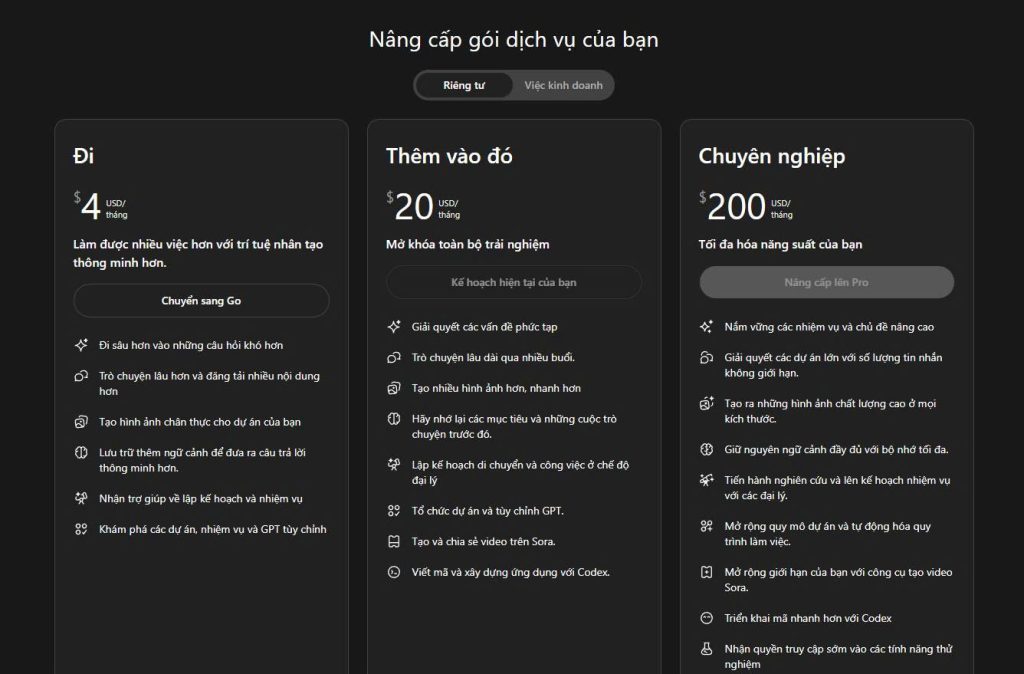
Task: Click the "Nâng cấp gói dịch vụ của bạn" heading
Action: coord(513,40)
